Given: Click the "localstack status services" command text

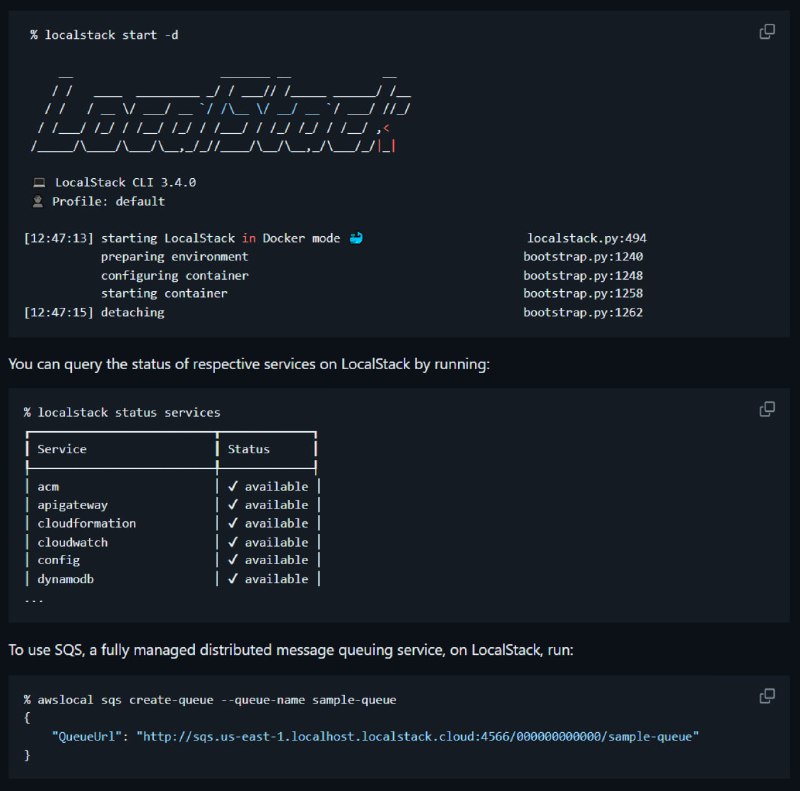Looking at the screenshot, I should (129, 412).
